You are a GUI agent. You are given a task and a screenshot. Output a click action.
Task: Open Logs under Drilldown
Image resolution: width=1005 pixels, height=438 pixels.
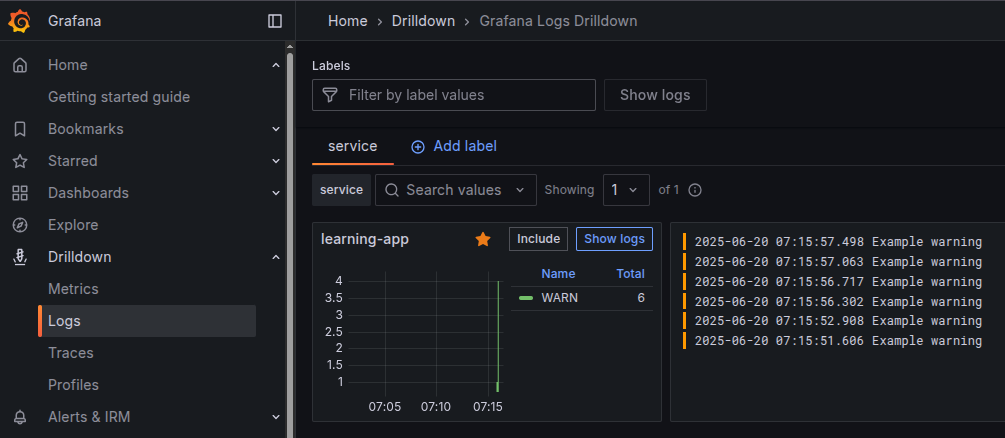(147, 321)
